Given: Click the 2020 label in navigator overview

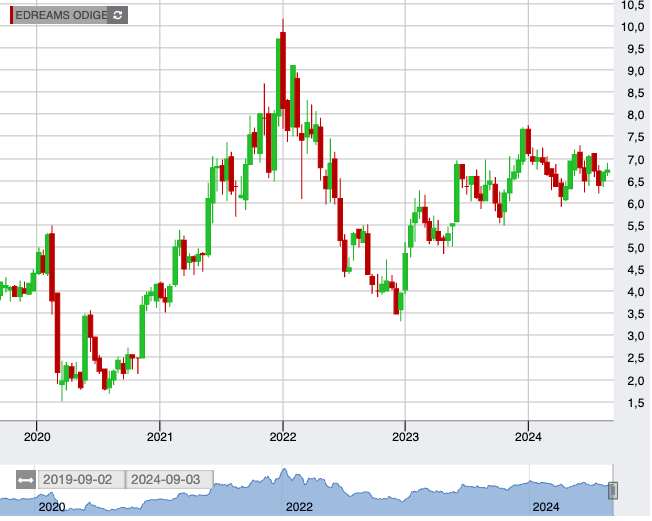Looking at the screenshot, I should (52, 507).
